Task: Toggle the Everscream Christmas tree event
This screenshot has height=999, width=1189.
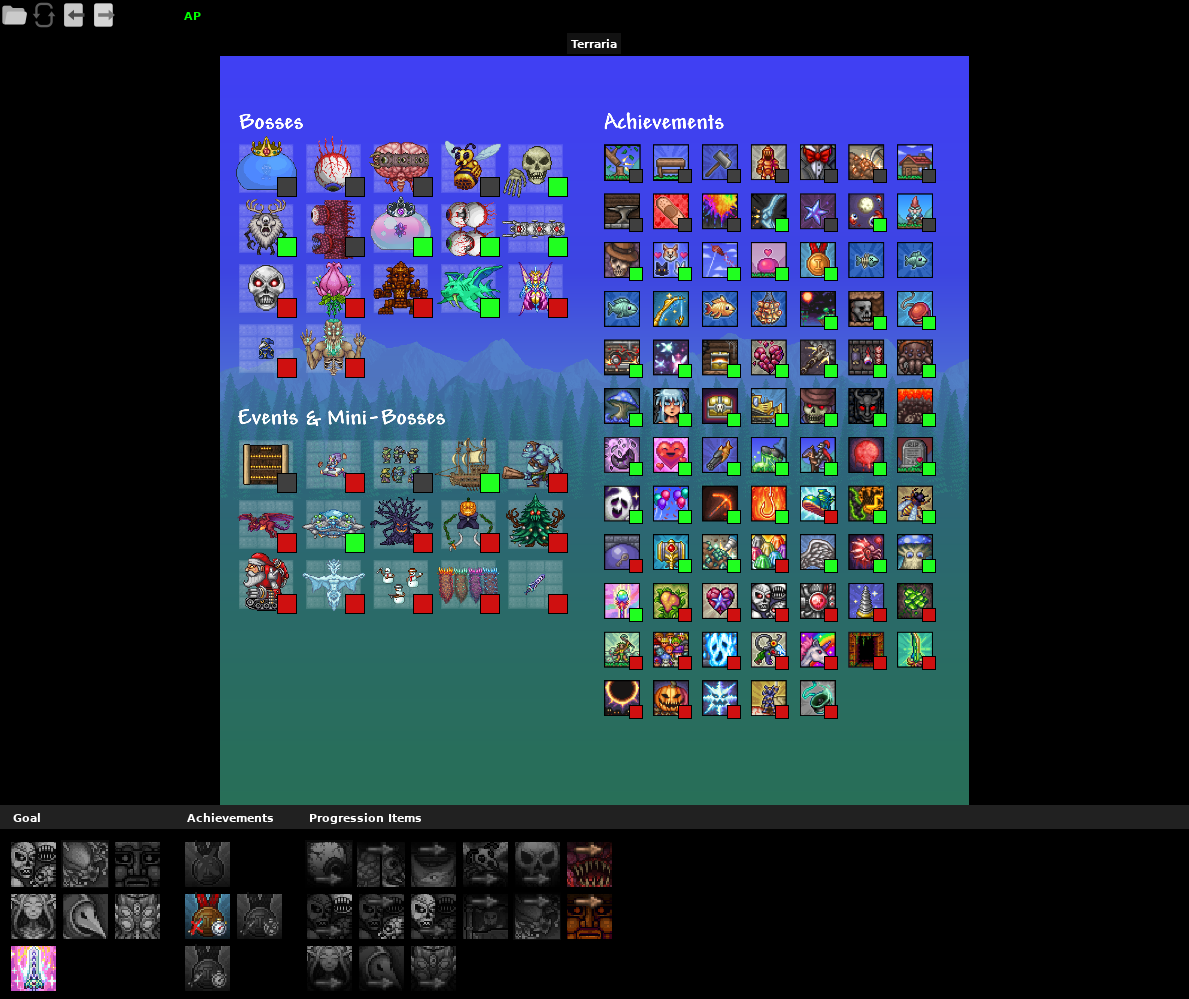Action: (x=536, y=524)
